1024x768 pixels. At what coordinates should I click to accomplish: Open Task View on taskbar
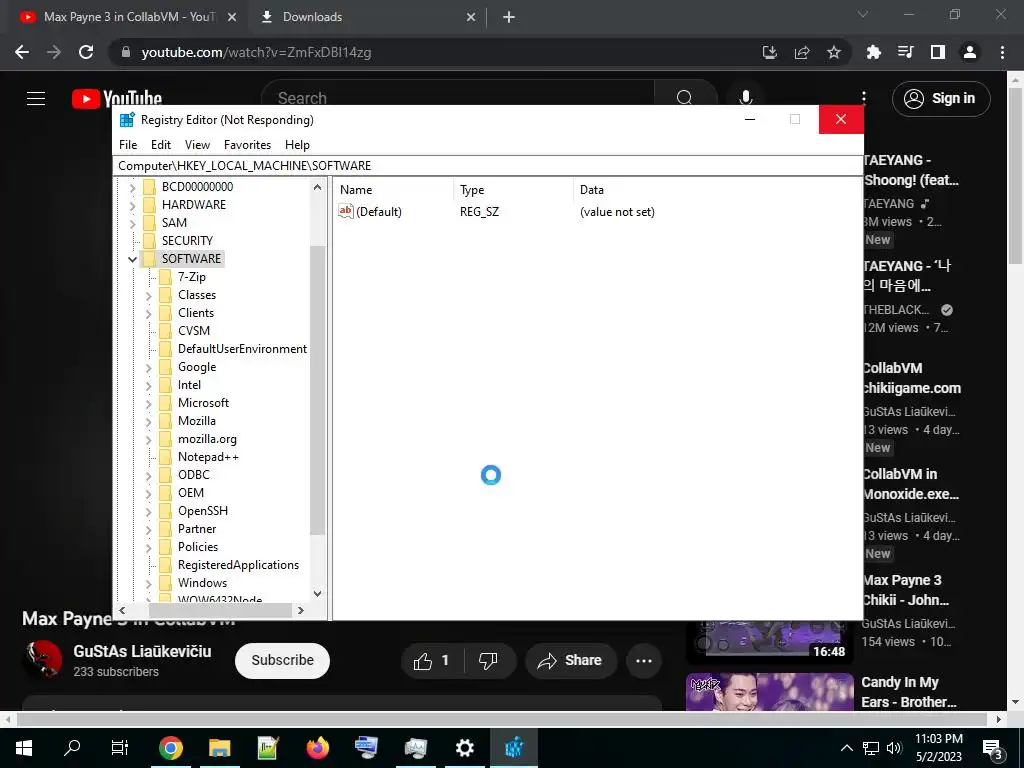[120, 748]
